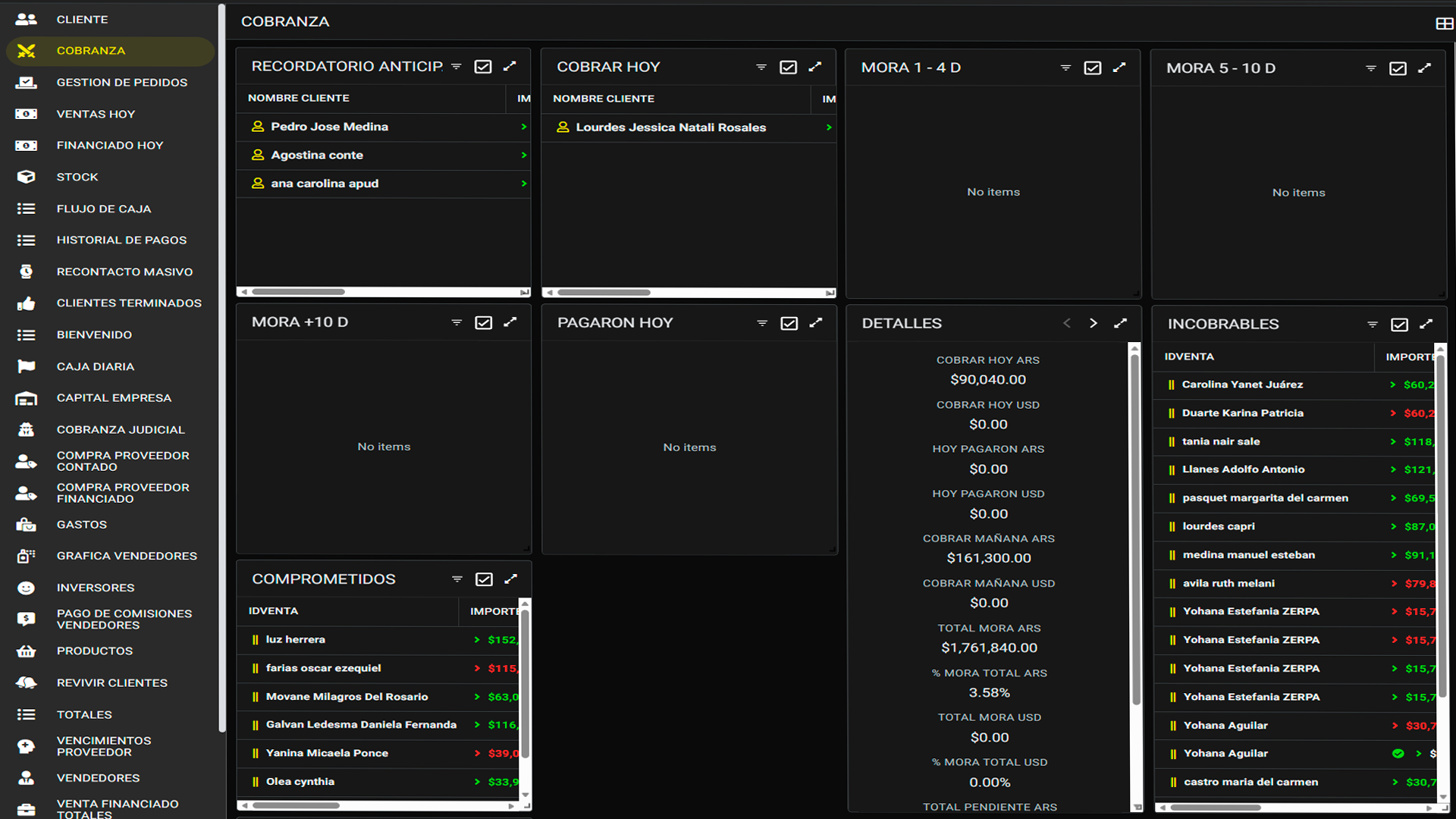1456x819 pixels.
Task: Toggle the INCOBRABLES panel header checkbox
Action: tap(1399, 324)
